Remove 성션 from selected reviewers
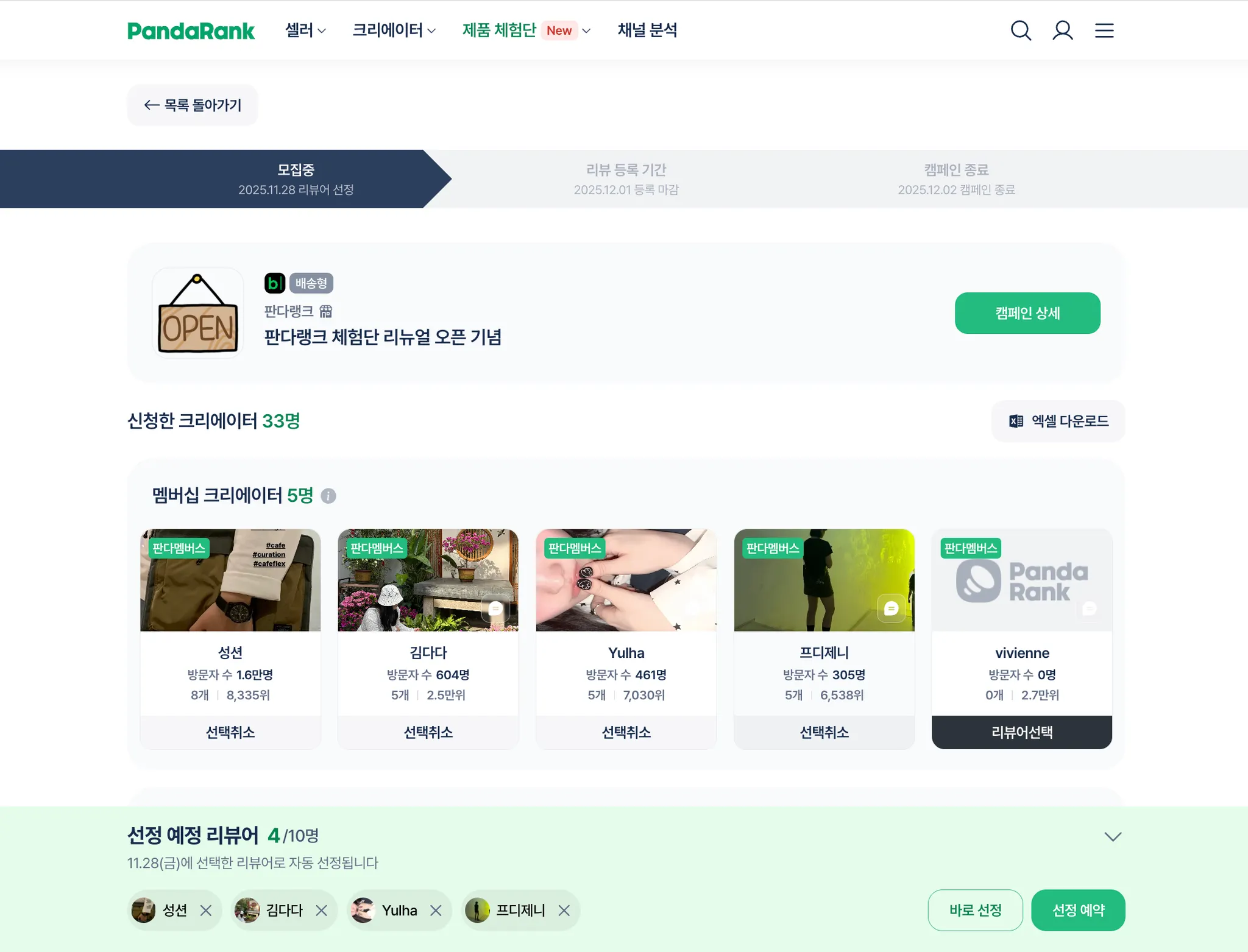The width and height of the screenshot is (1248, 952). 206,910
